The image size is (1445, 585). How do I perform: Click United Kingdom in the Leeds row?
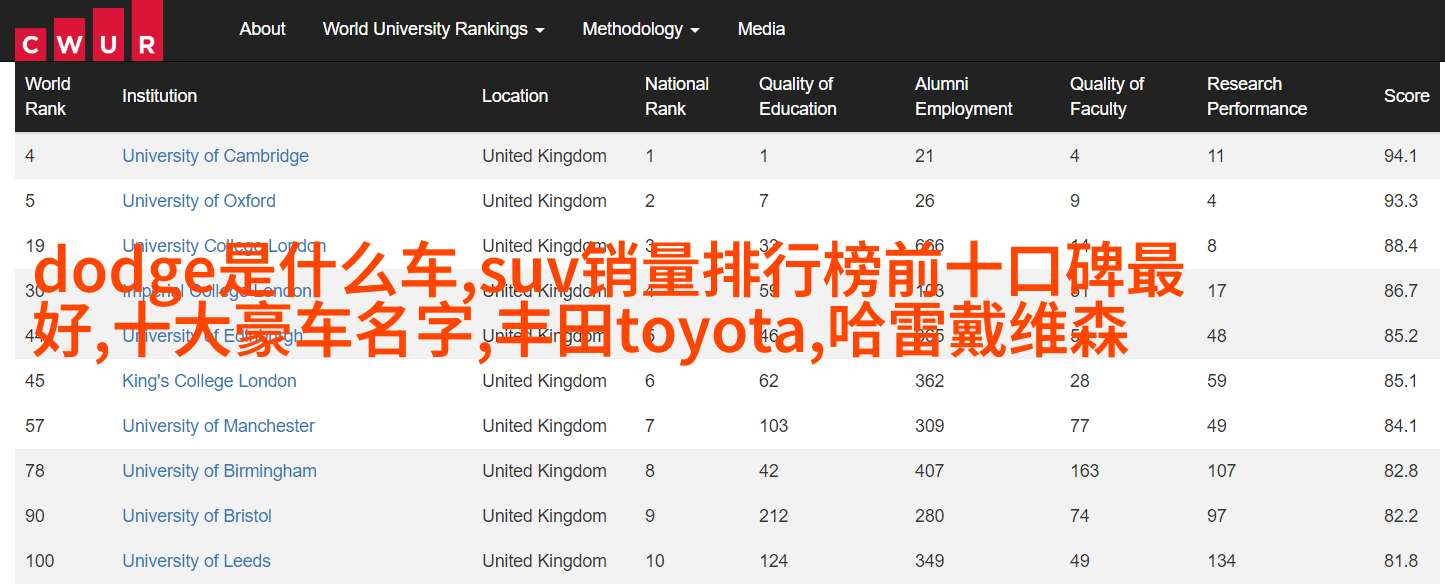pos(544,561)
